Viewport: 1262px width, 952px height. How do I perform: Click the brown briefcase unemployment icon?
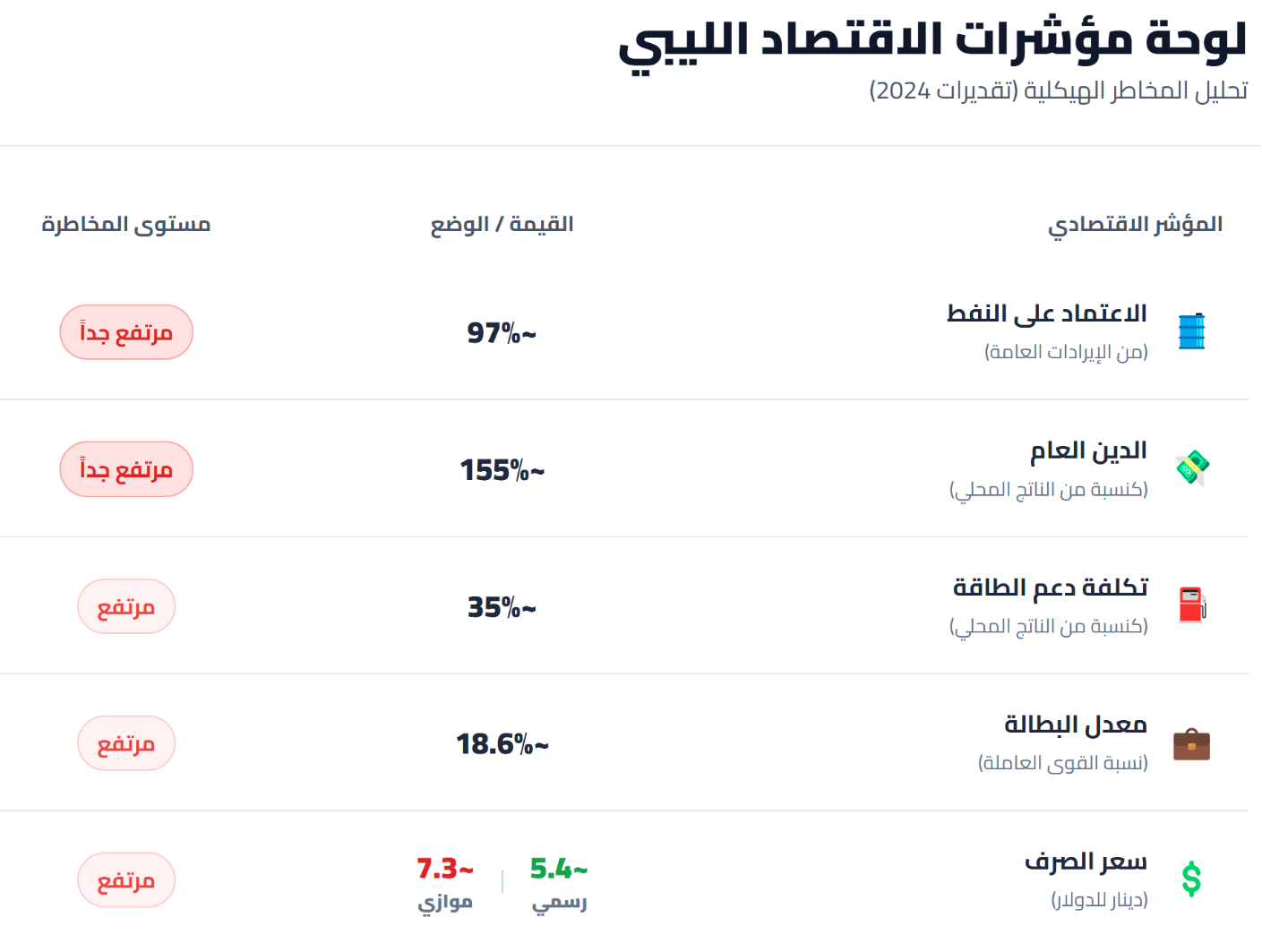[1191, 743]
